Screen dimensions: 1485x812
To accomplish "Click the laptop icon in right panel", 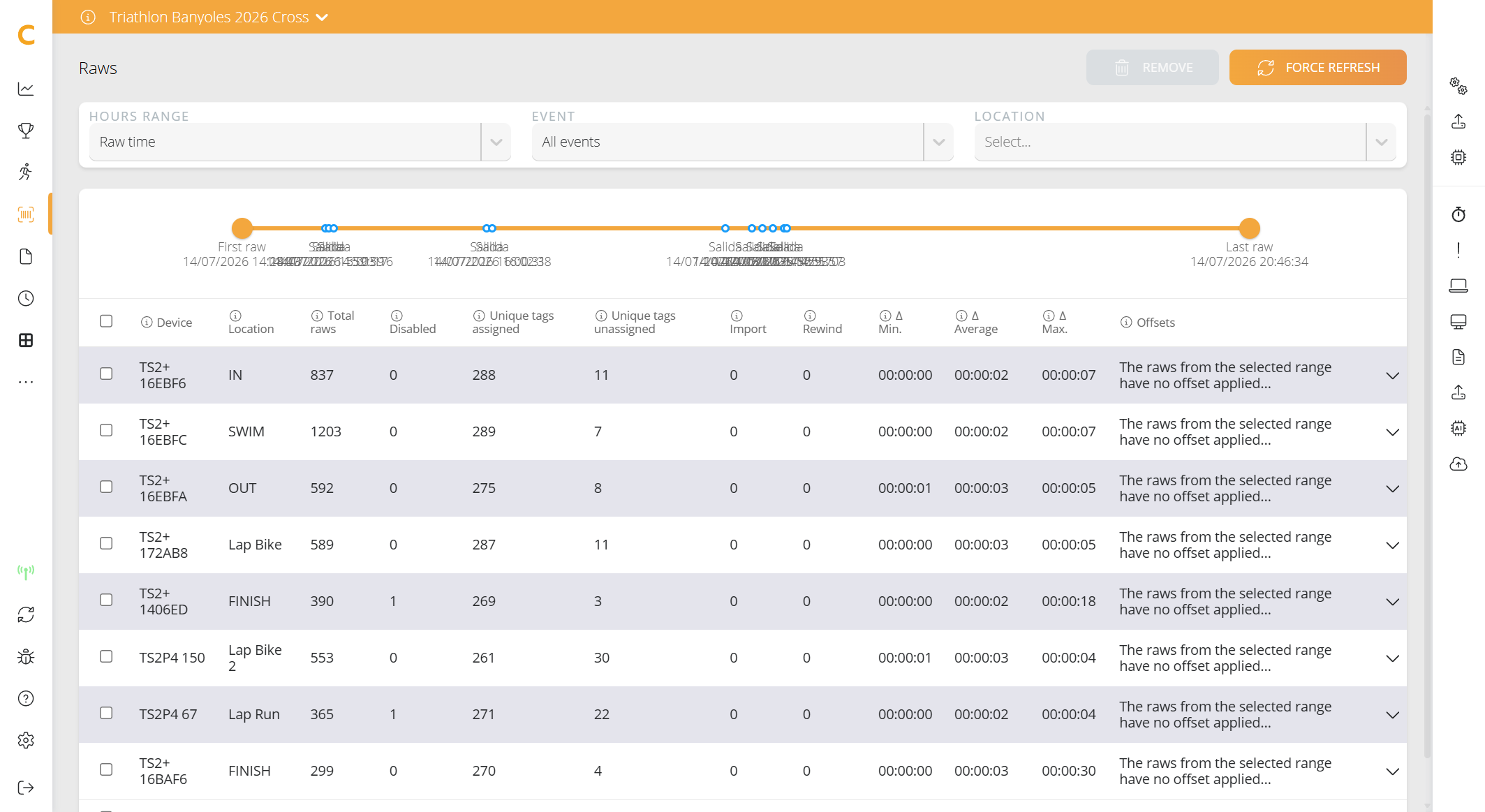I will pyautogui.click(x=1458, y=286).
